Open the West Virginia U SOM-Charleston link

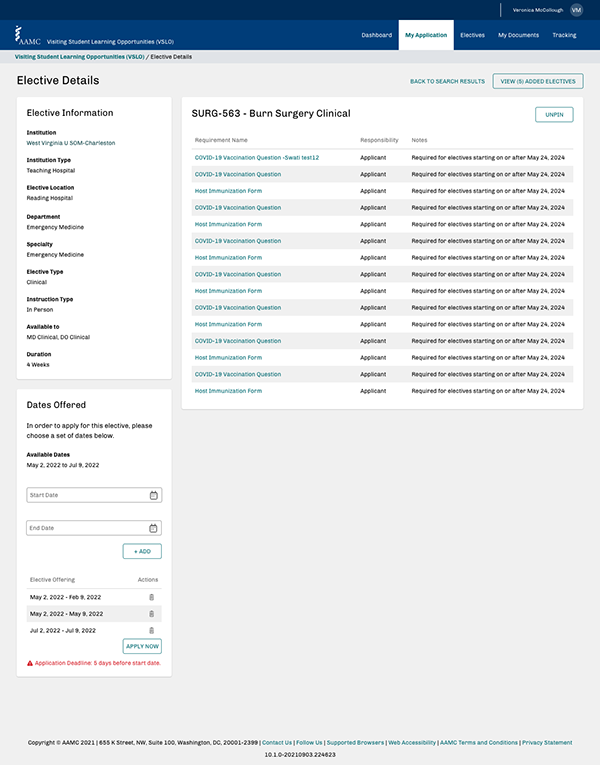pos(71,143)
